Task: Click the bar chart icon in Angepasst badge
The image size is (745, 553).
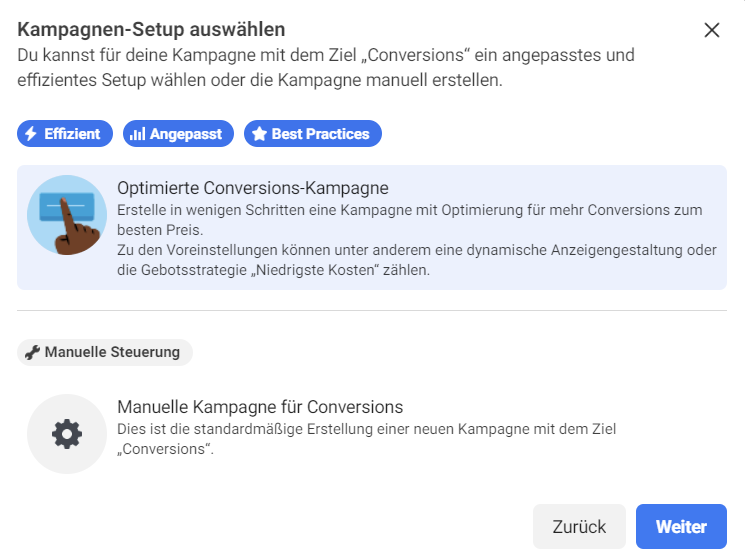Action: [x=137, y=134]
